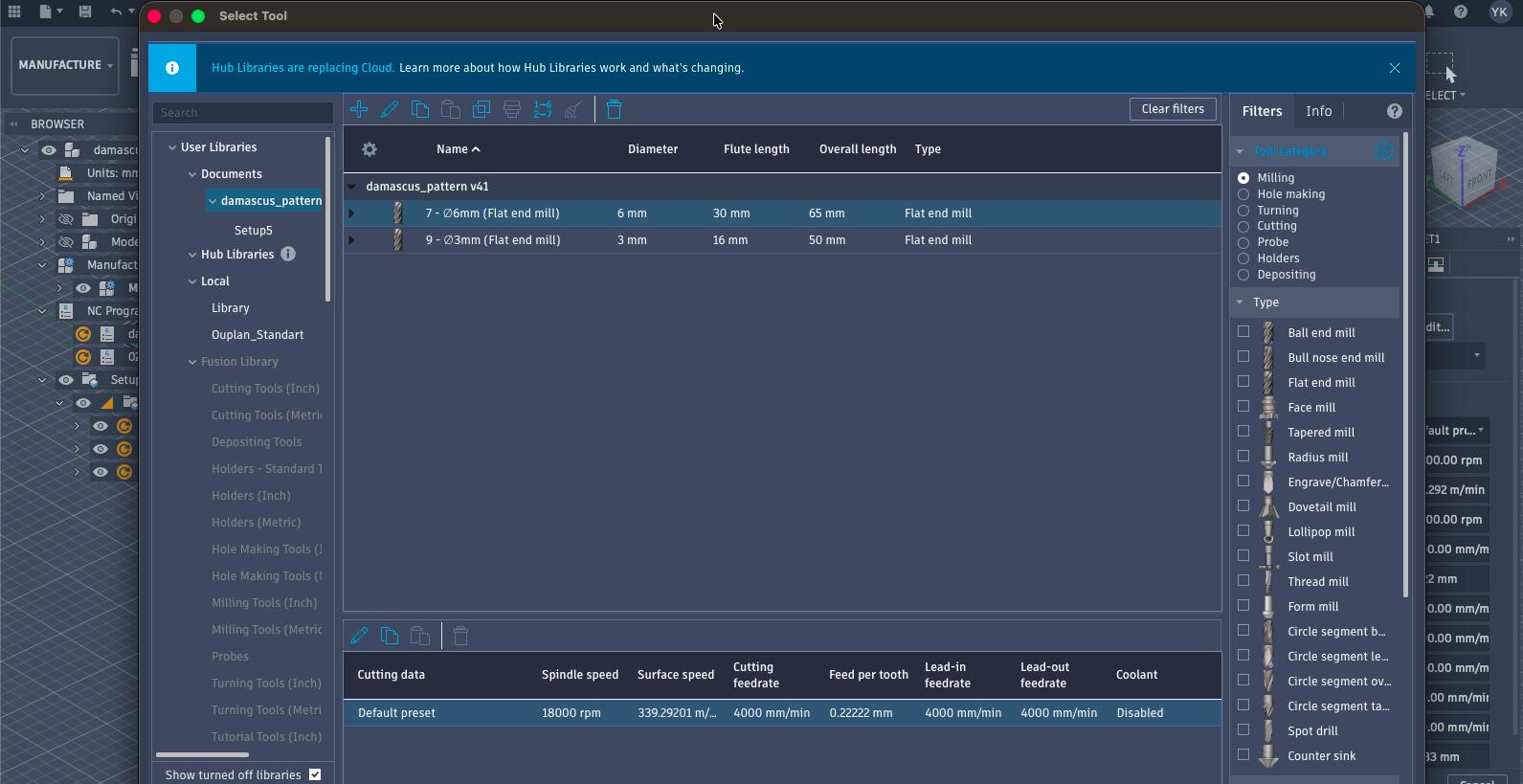The height and width of the screenshot is (784, 1523).
Task: Clear the Tool Category filter icon
Action: pyautogui.click(x=1384, y=151)
